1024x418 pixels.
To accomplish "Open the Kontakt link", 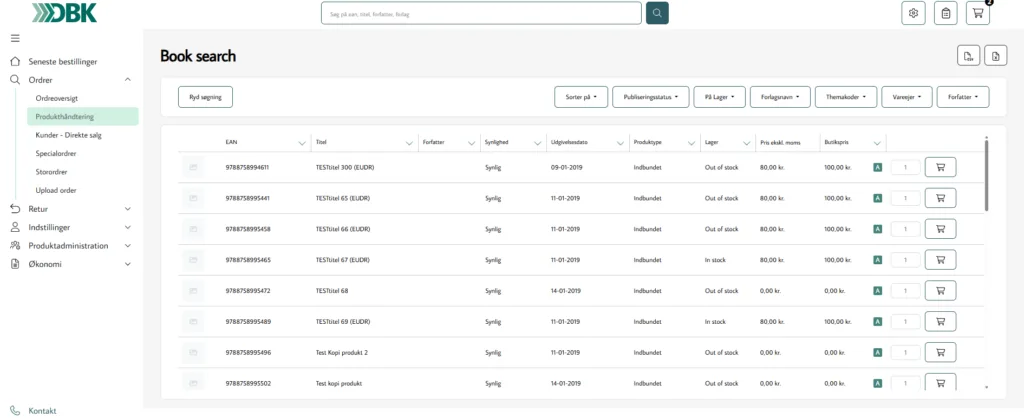I will pos(42,411).
